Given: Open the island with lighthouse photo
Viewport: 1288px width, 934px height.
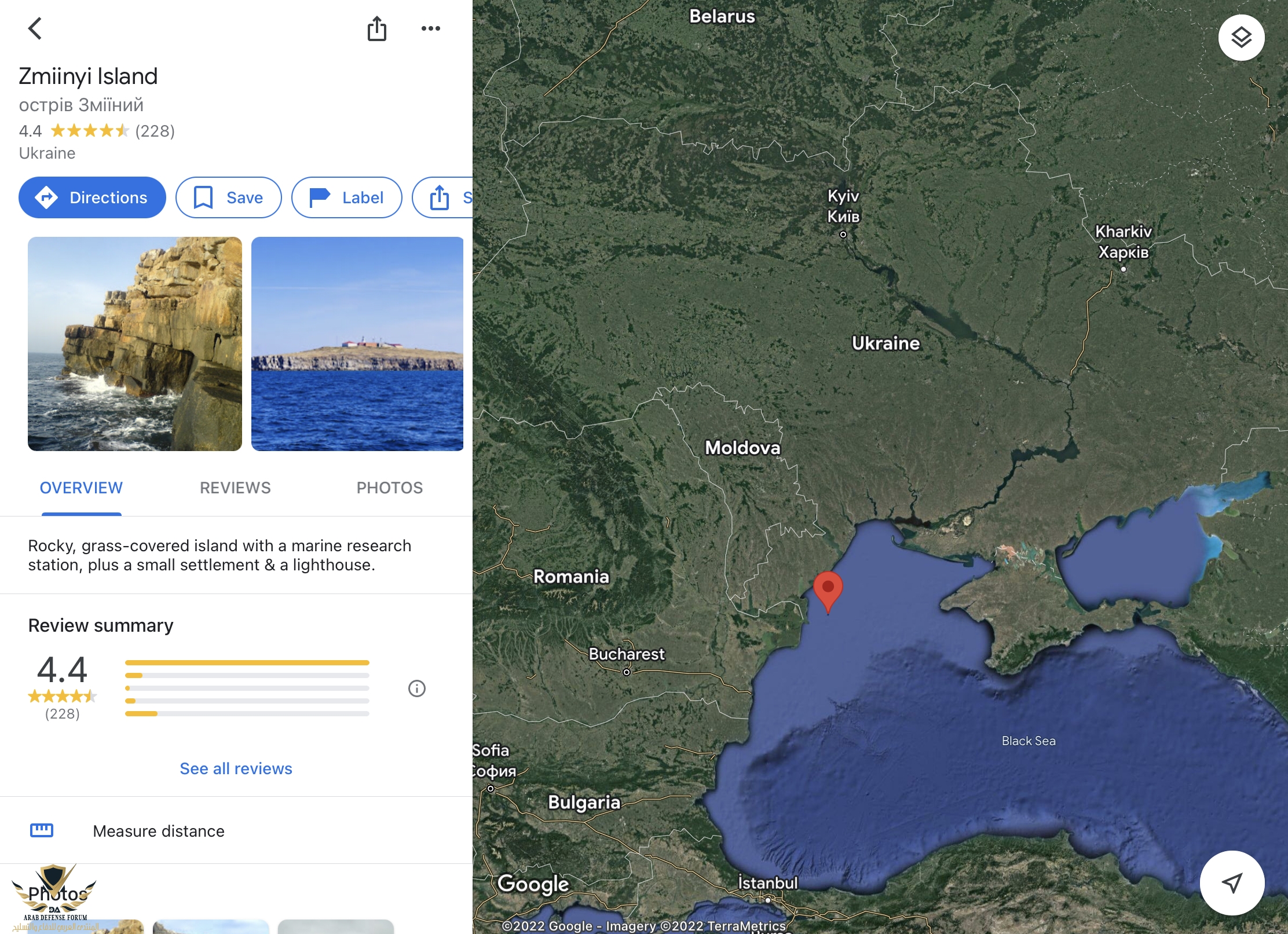Looking at the screenshot, I should pos(357,344).
